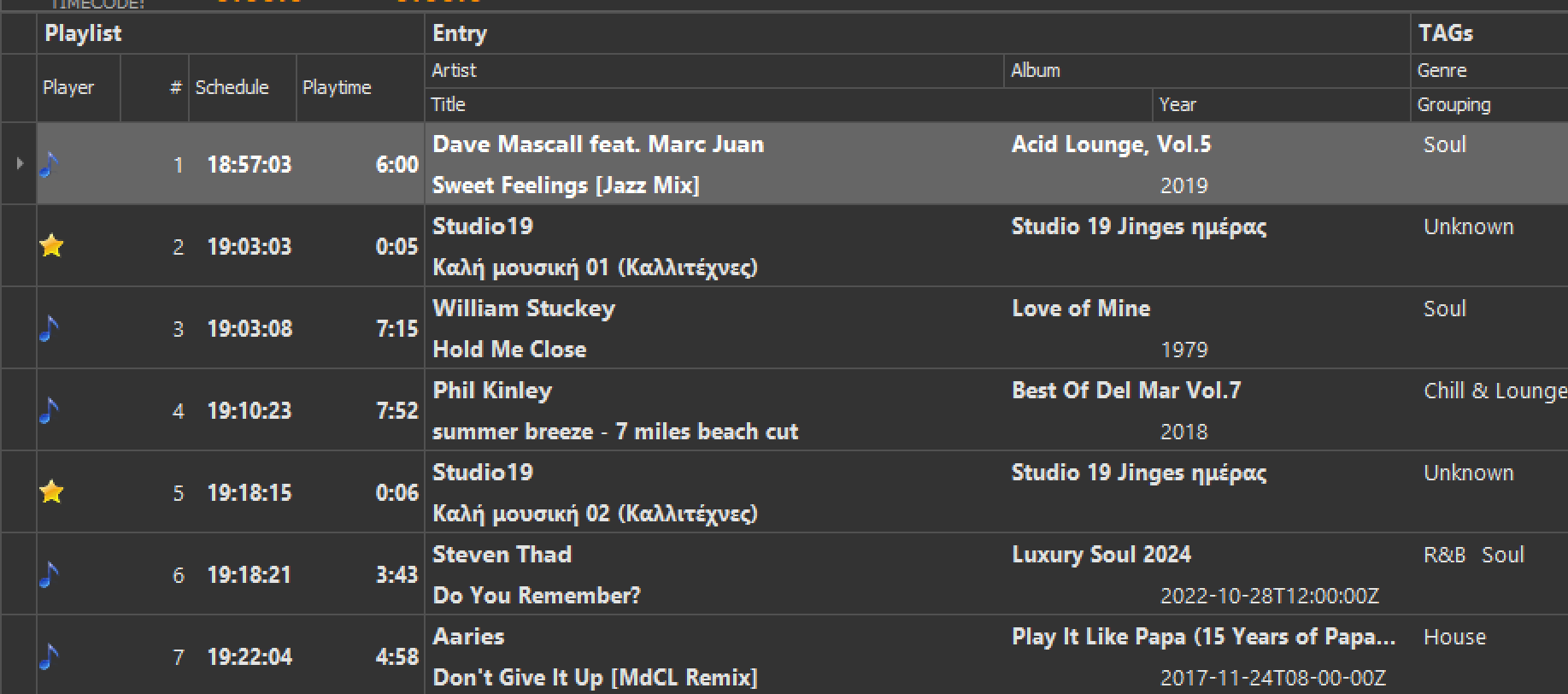Screen dimensions: 1568x694
Task: Click the Title column header
Action: 449,105
